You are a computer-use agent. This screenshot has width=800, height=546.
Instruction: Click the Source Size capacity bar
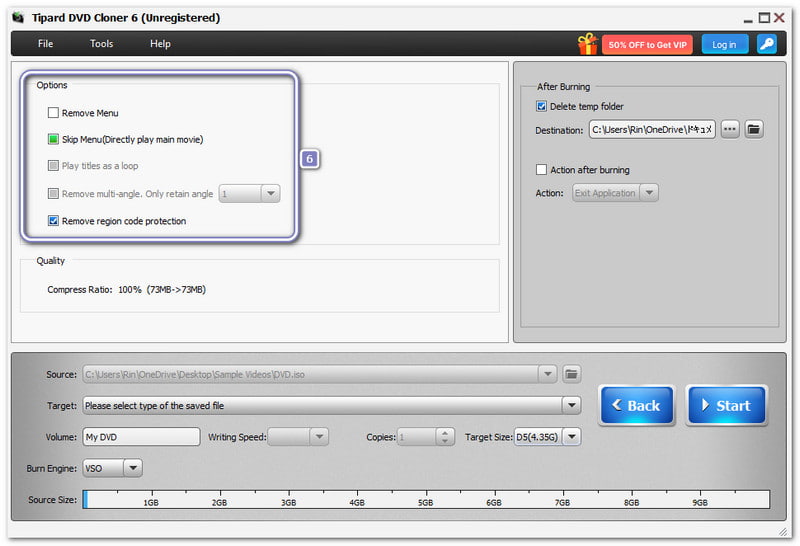click(425, 500)
